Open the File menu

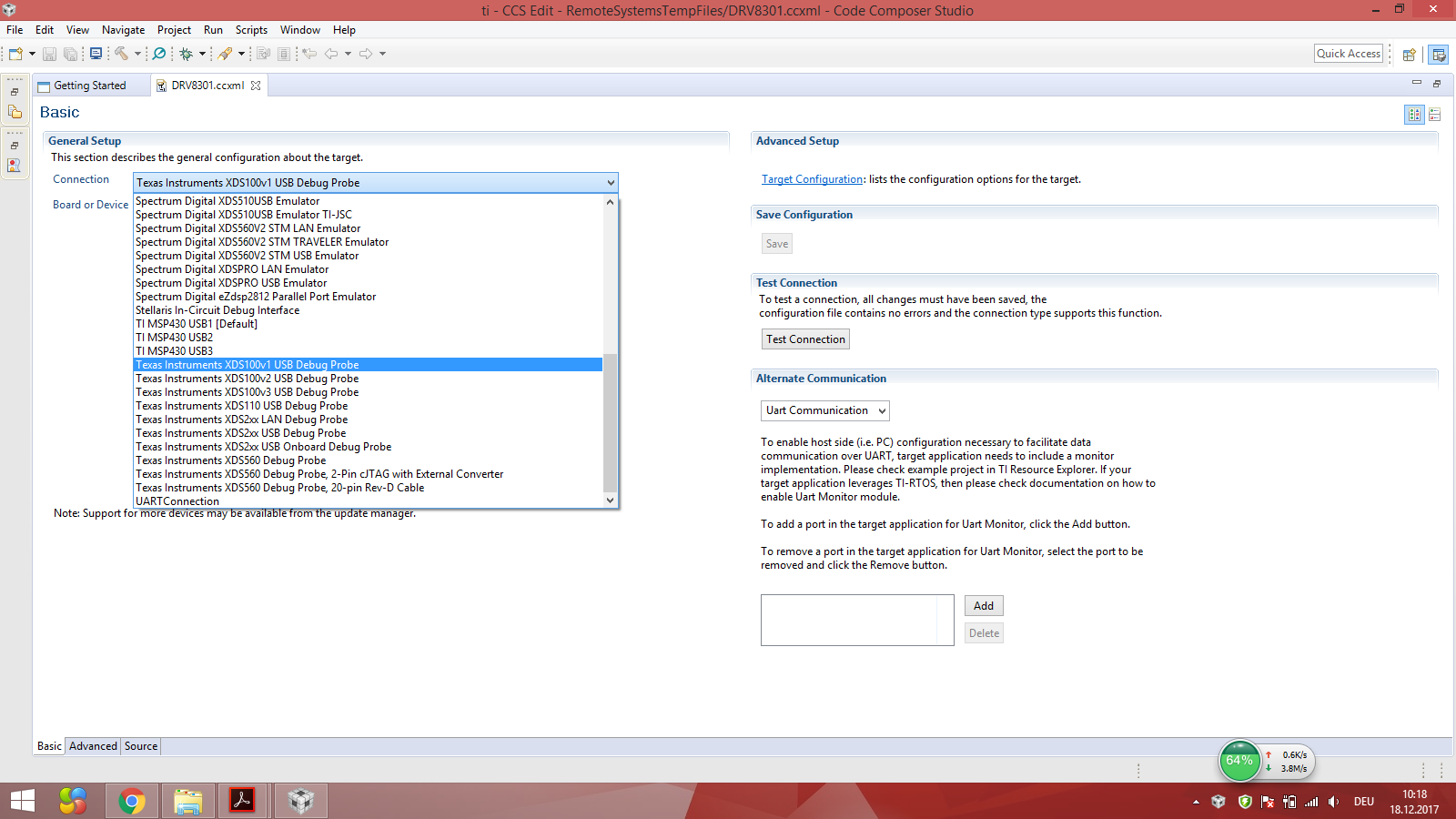(x=15, y=30)
